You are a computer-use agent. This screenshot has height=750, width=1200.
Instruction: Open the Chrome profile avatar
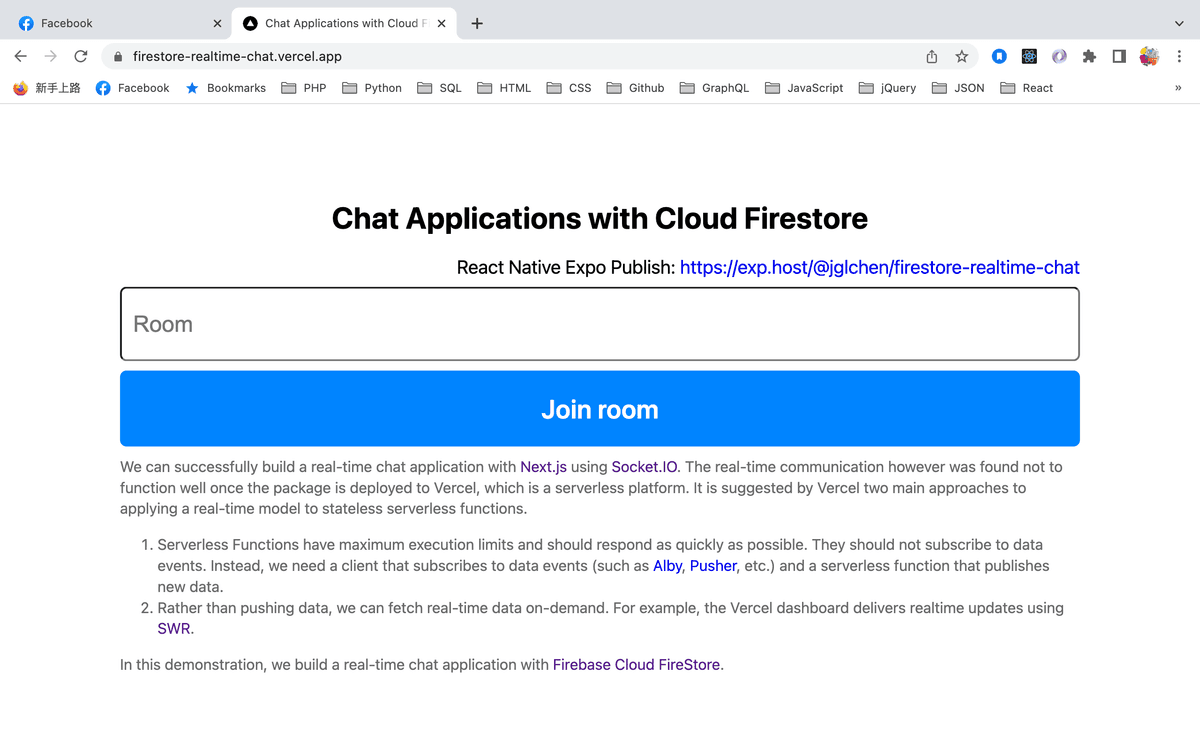[1149, 56]
